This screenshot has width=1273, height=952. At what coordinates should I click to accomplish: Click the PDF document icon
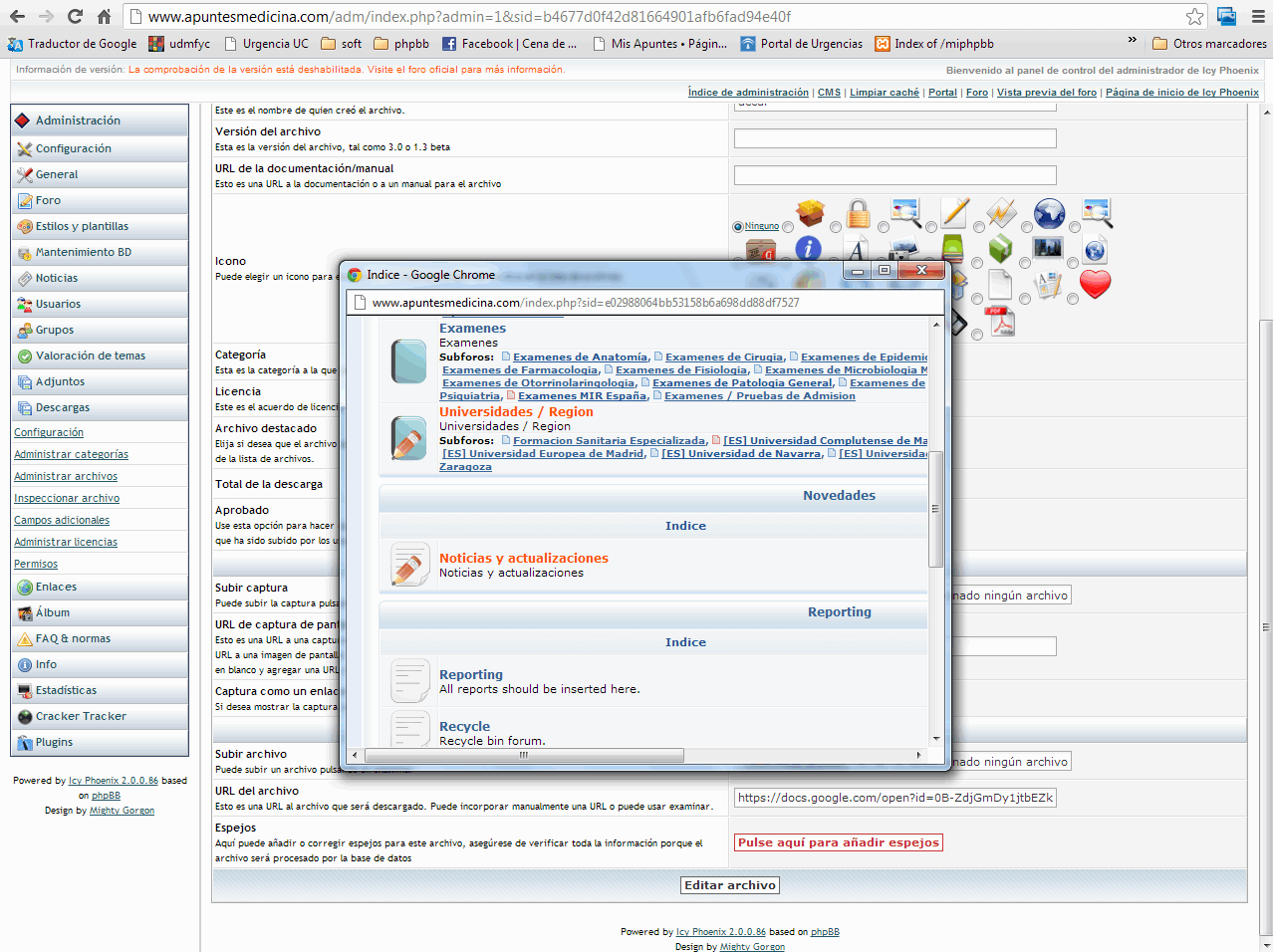point(999,322)
